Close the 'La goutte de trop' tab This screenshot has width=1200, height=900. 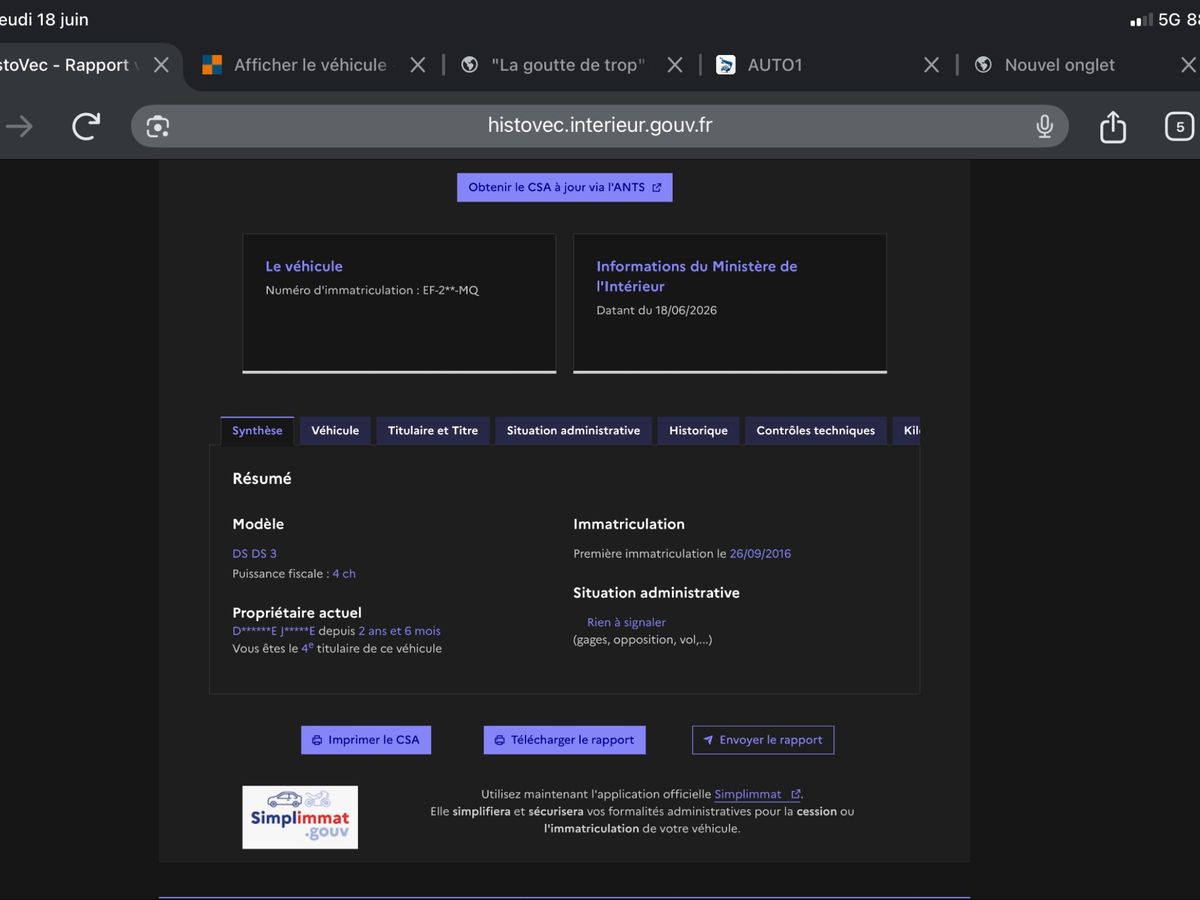tap(675, 65)
